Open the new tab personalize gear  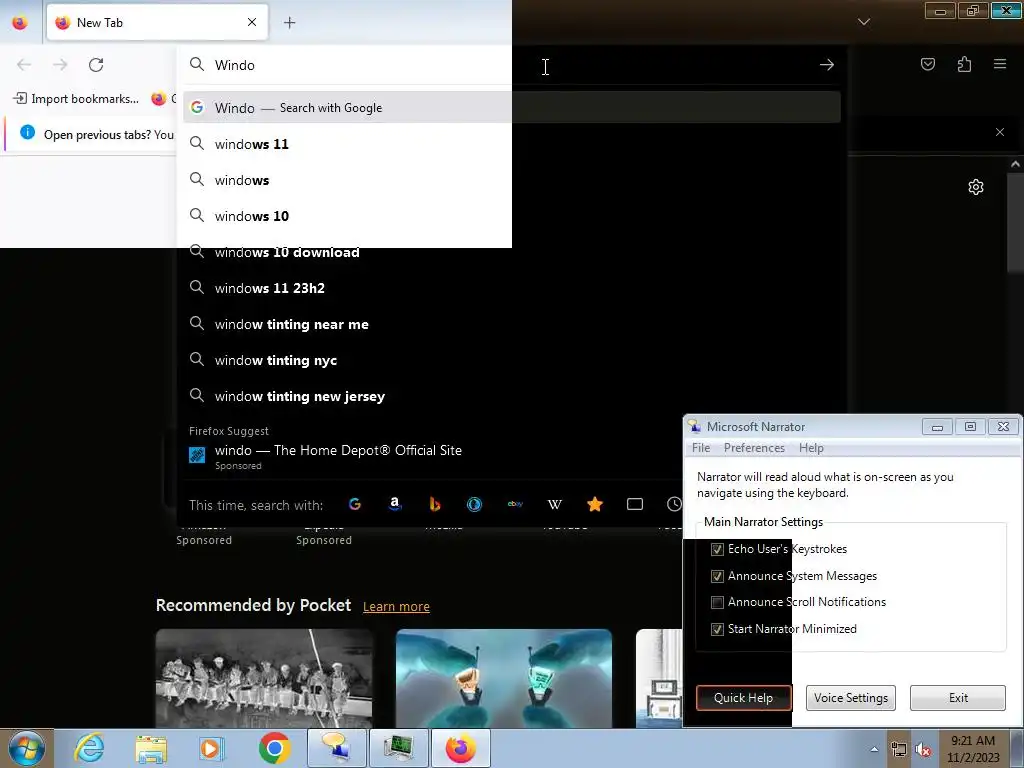click(x=976, y=187)
